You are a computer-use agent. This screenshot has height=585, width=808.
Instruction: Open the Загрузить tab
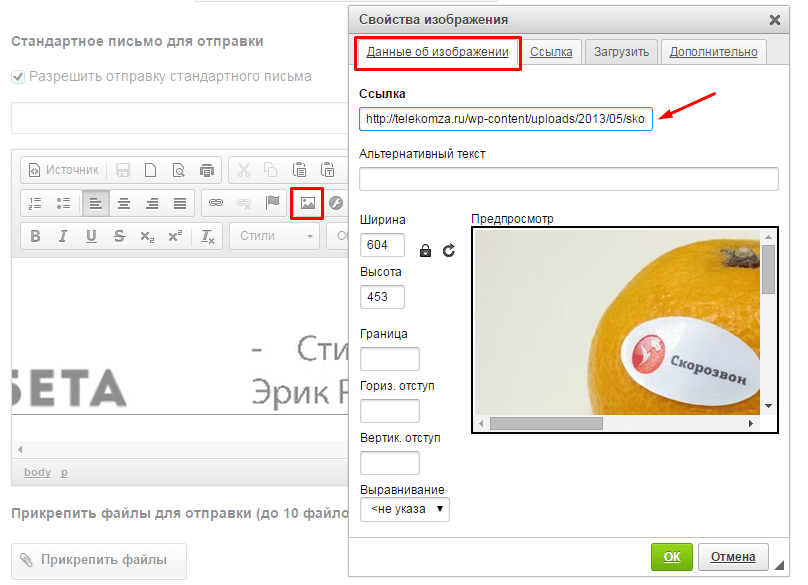click(x=621, y=52)
